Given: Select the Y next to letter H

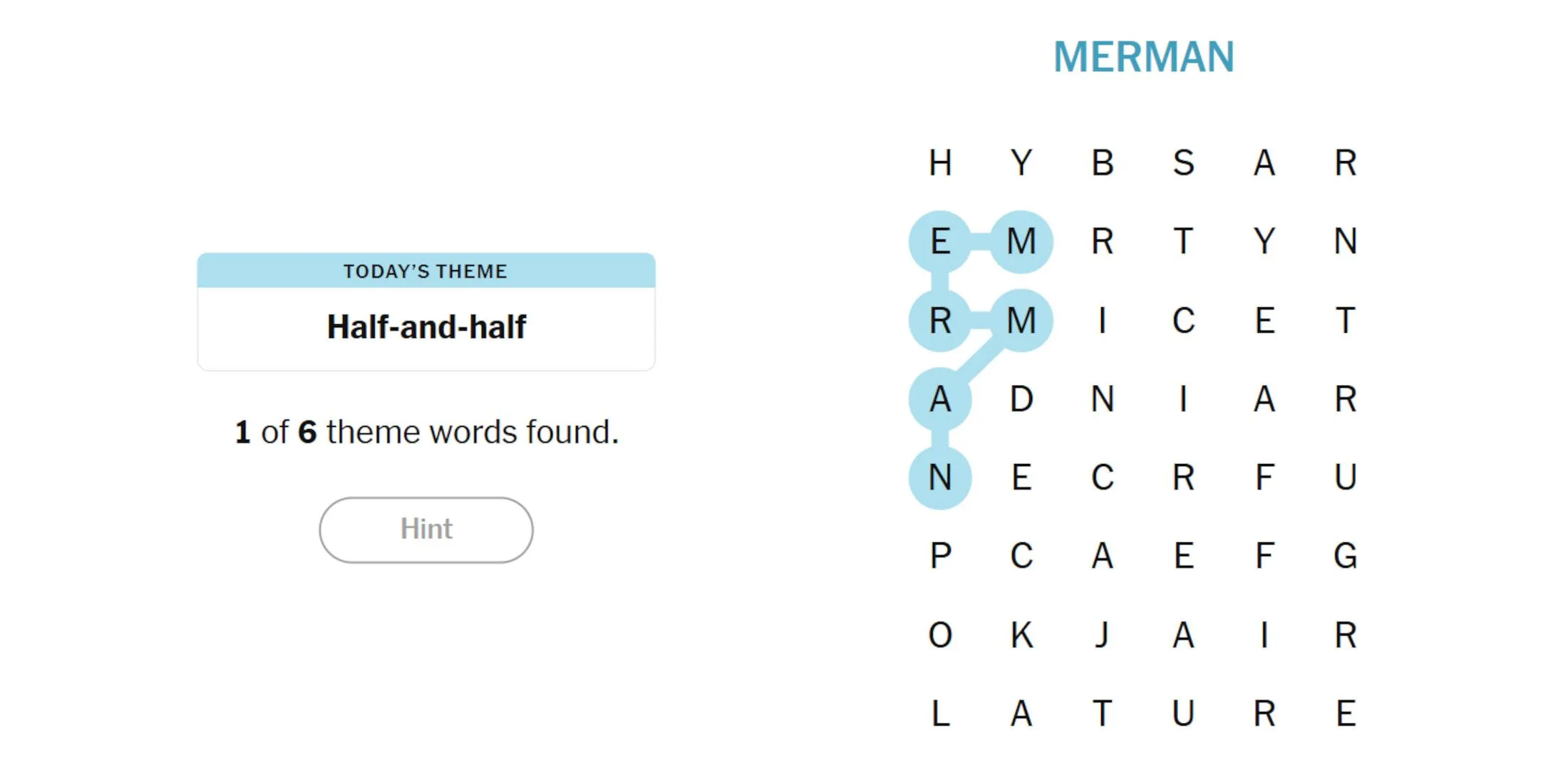Looking at the screenshot, I should pyautogui.click(x=1021, y=163).
